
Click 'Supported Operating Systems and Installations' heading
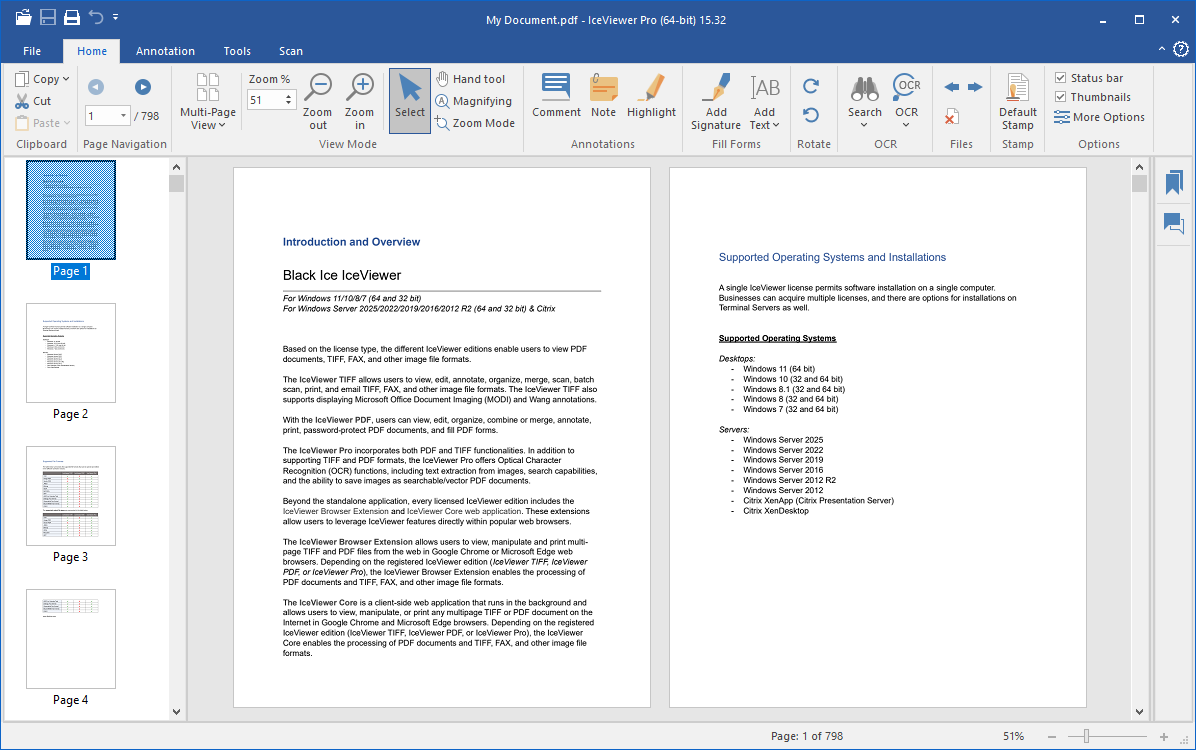pyautogui.click(x=832, y=257)
